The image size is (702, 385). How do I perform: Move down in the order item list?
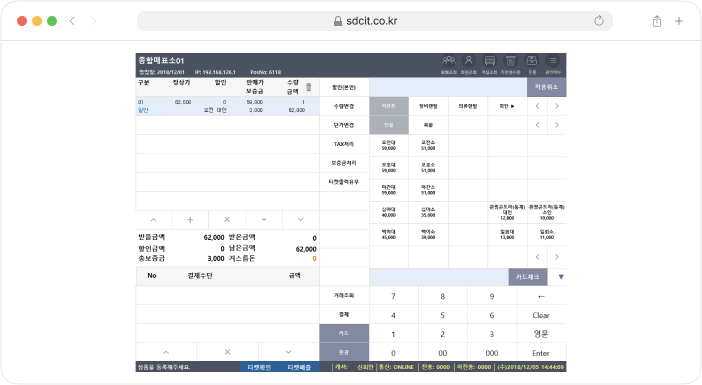300,219
